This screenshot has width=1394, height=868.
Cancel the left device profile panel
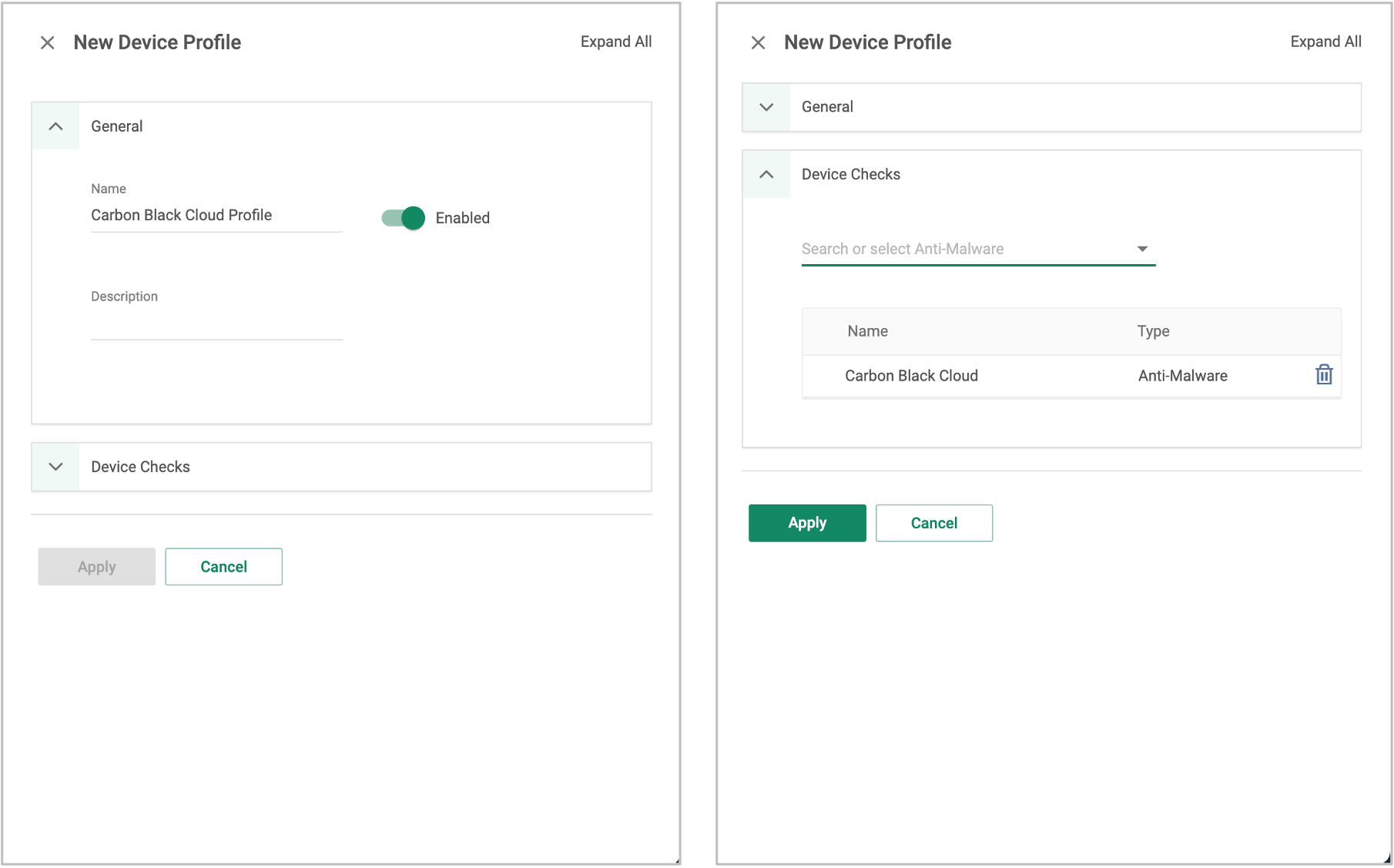224,567
